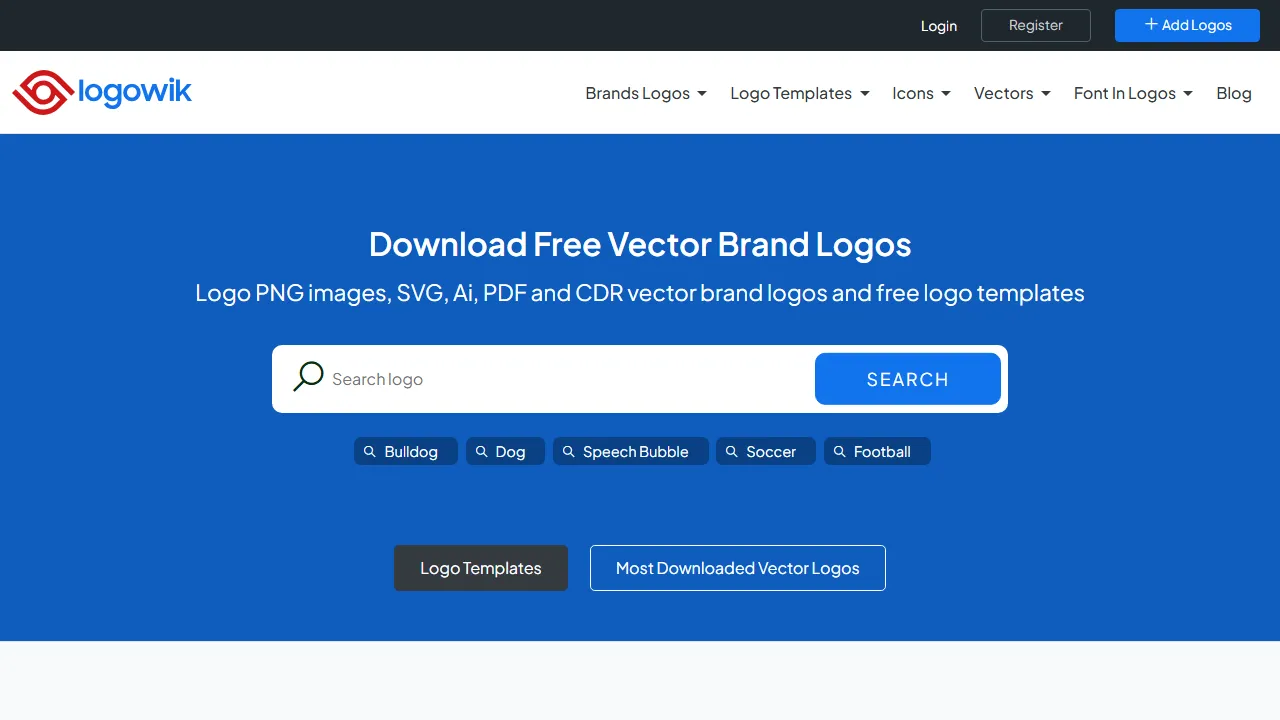1280x720 pixels.
Task: Click the search icon on the Football tag
Action: click(840, 451)
